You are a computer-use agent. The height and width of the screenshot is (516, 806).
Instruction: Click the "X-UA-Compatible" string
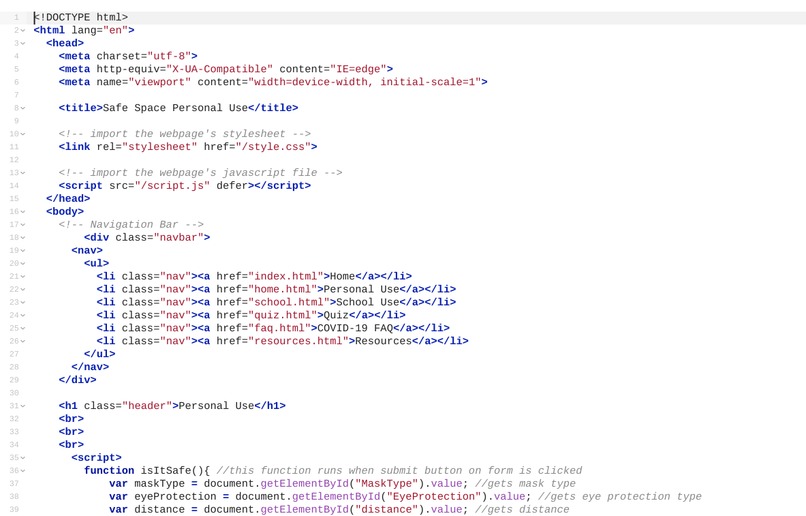(x=219, y=69)
